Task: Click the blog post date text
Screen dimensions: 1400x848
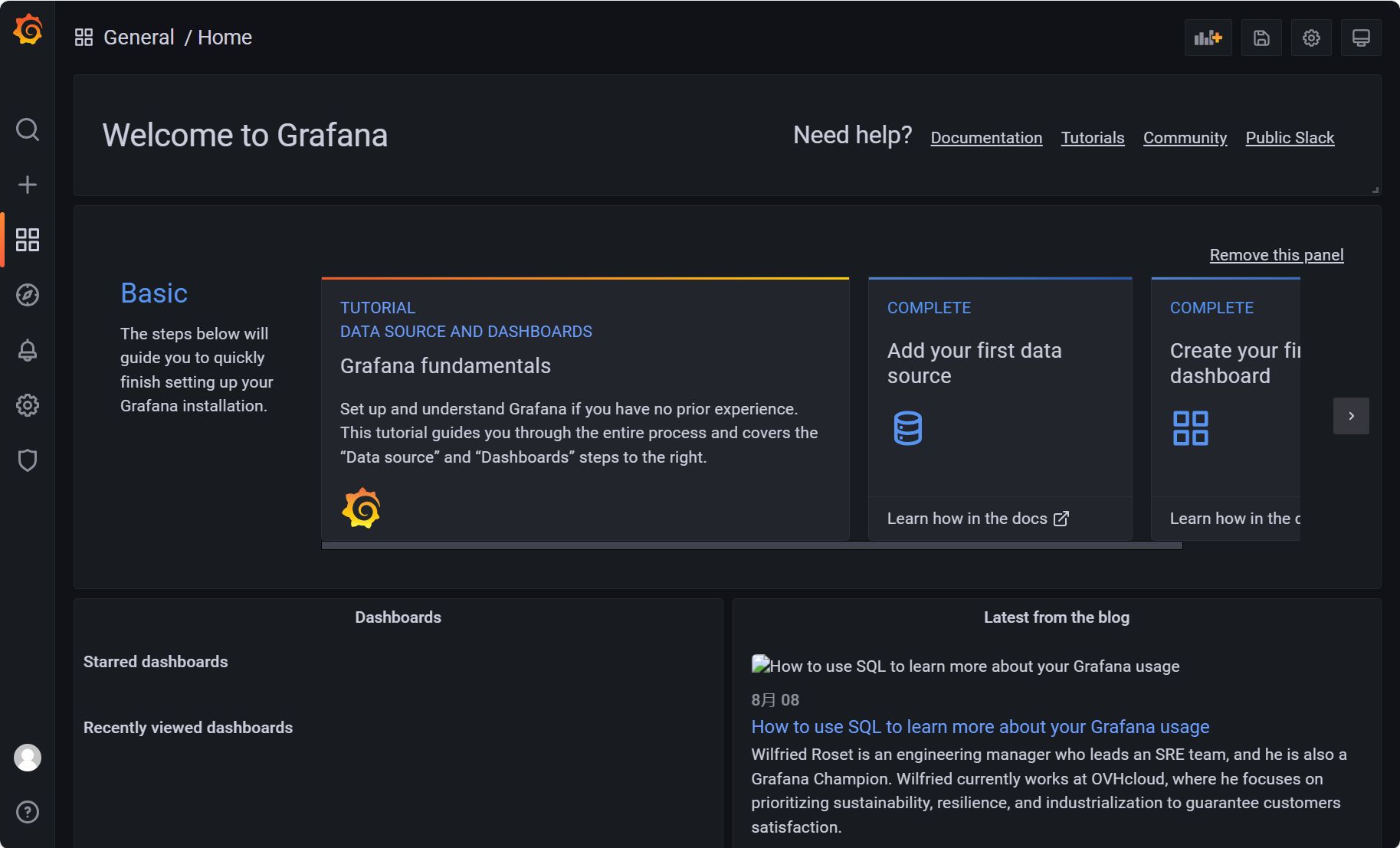Action: point(775,700)
